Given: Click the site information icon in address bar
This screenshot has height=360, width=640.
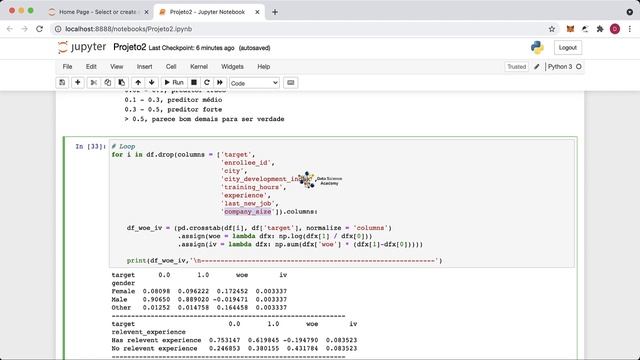Looking at the screenshot, I should tap(58, 29).
